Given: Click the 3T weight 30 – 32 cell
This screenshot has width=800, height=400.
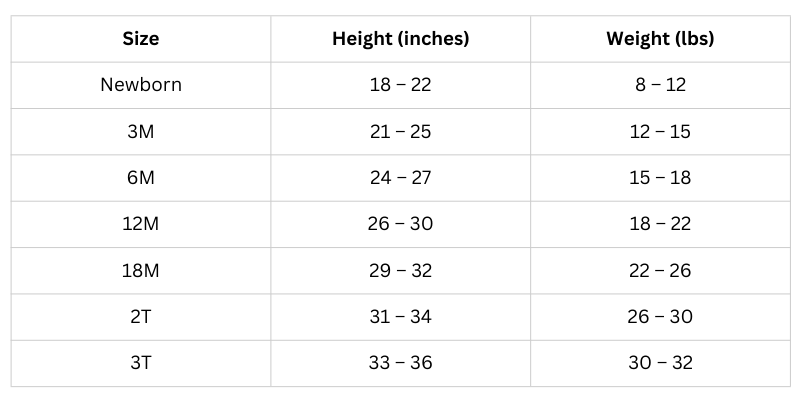Looking at the screenshot, I should 659,362.
